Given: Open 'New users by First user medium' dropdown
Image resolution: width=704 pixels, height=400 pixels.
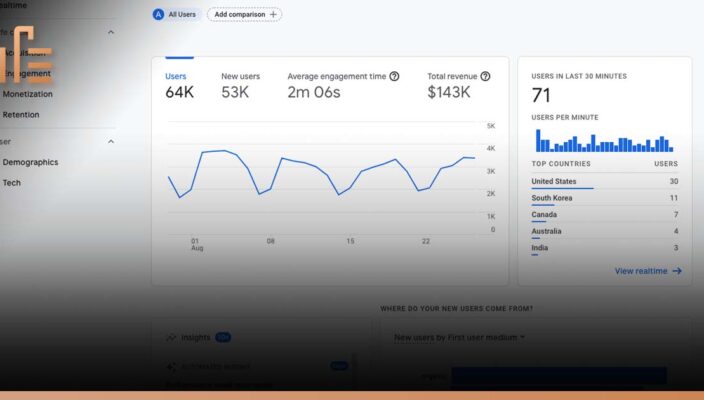Looking at the screenshot, I should 459,338.
